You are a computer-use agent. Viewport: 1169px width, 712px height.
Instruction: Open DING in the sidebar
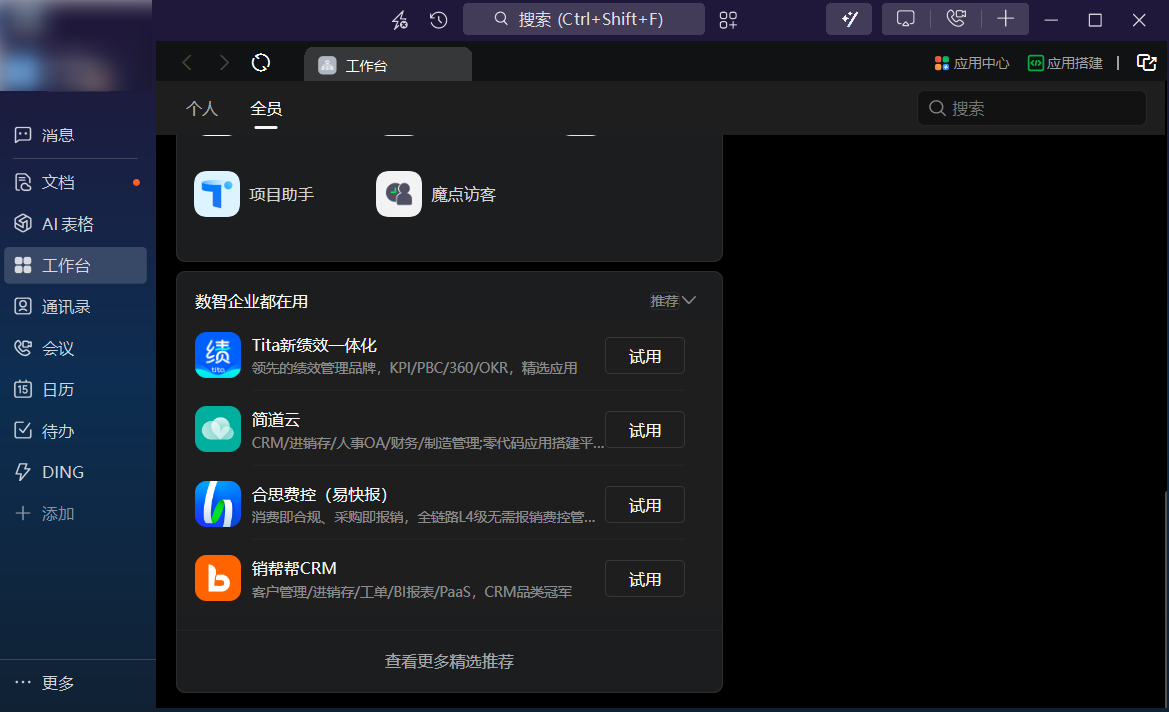[75, 472]
